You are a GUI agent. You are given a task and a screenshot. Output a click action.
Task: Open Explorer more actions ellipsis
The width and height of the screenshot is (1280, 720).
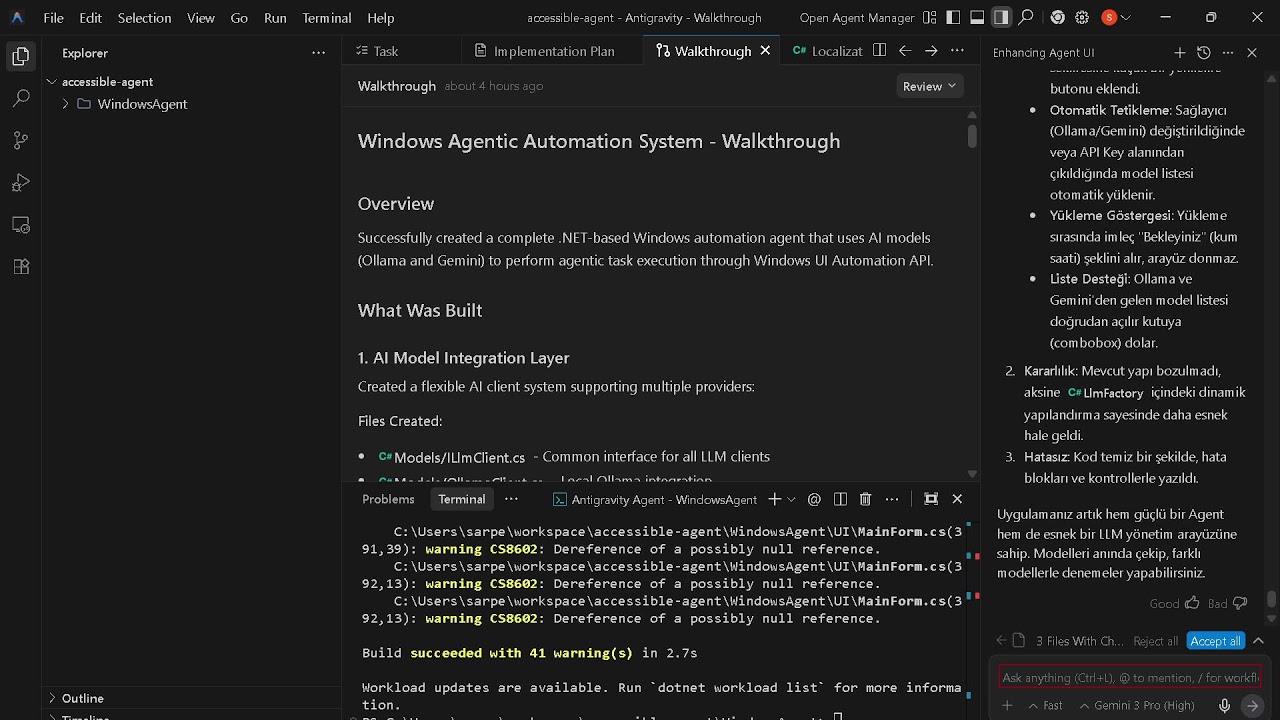click(318, 53)
